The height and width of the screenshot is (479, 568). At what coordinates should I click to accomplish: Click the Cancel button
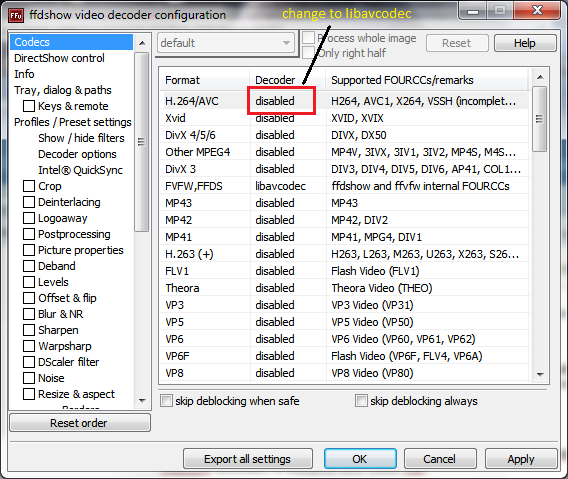(440, 459)
